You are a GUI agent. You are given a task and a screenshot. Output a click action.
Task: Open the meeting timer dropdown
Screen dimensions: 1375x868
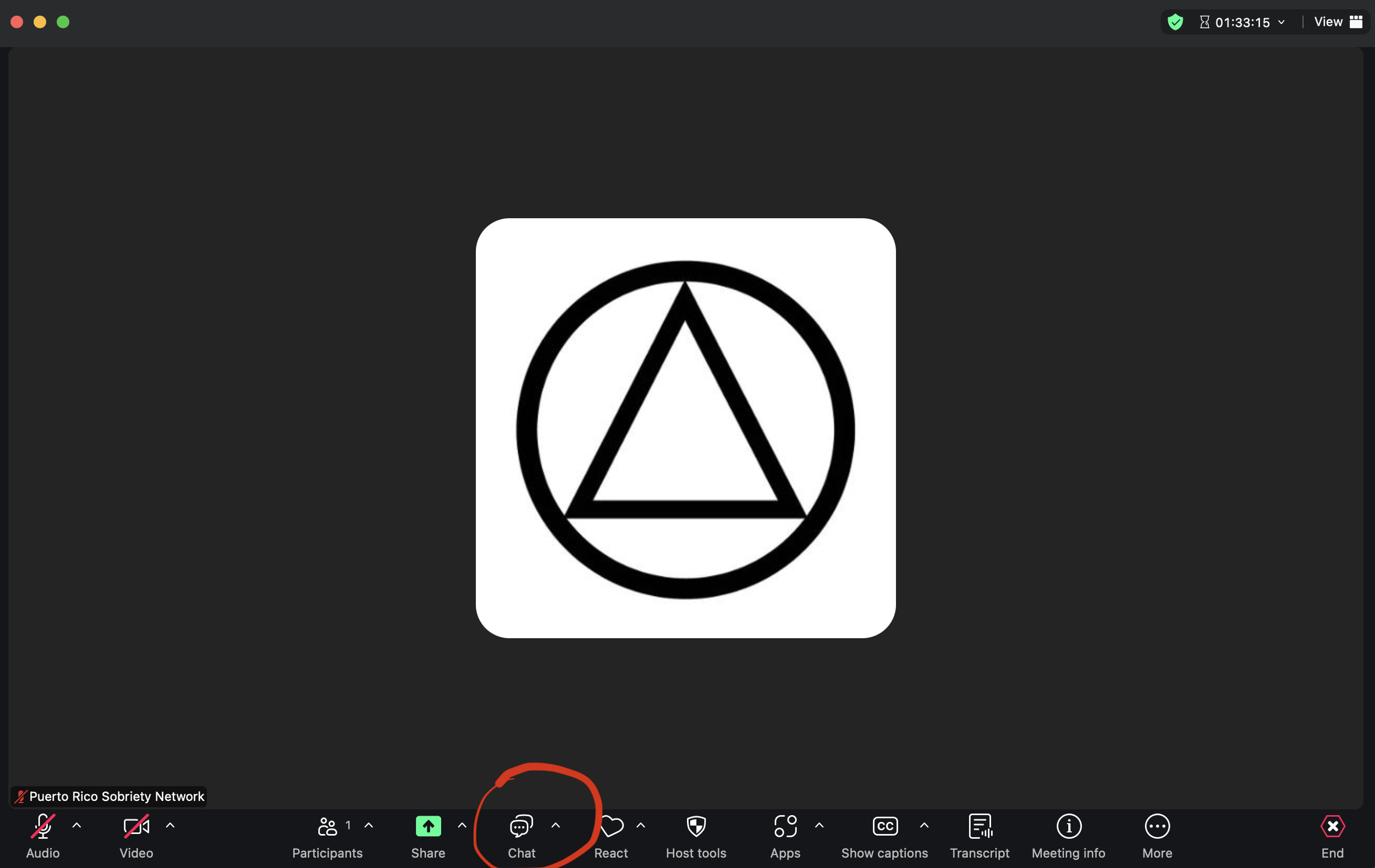click(x=1282, y=21)
